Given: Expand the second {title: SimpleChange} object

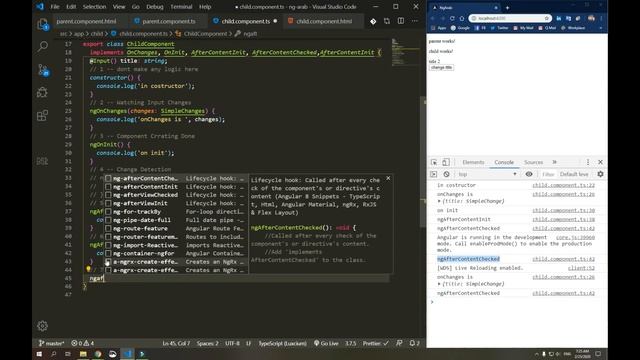Looking at the screenshot, I should [x=439, y=284].
